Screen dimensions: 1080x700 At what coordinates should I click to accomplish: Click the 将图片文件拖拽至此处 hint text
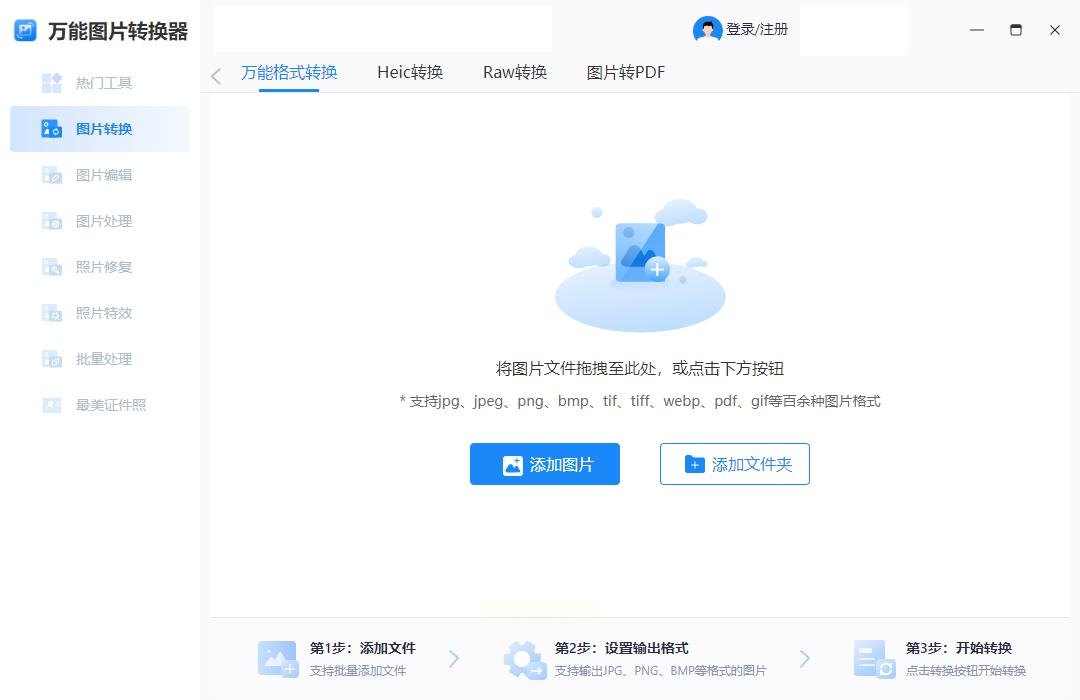(x=640, y=369)
